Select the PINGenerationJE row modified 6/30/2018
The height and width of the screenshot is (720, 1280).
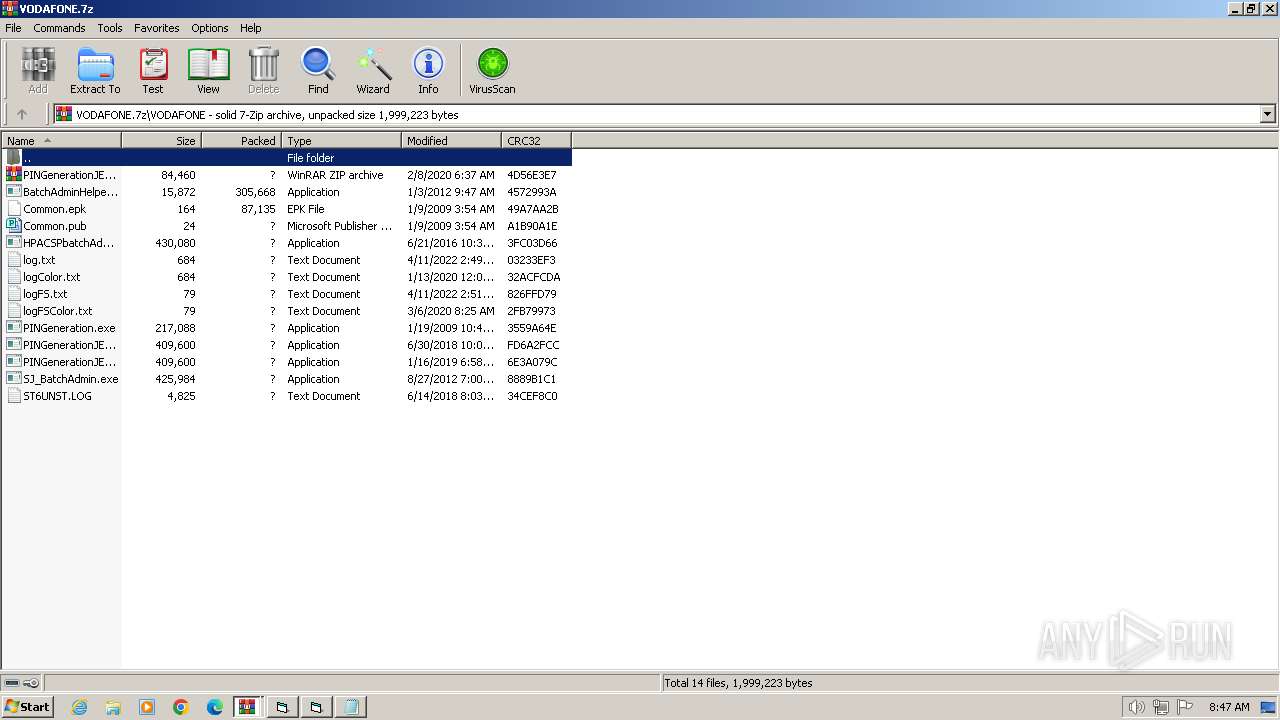click(287, 345)
